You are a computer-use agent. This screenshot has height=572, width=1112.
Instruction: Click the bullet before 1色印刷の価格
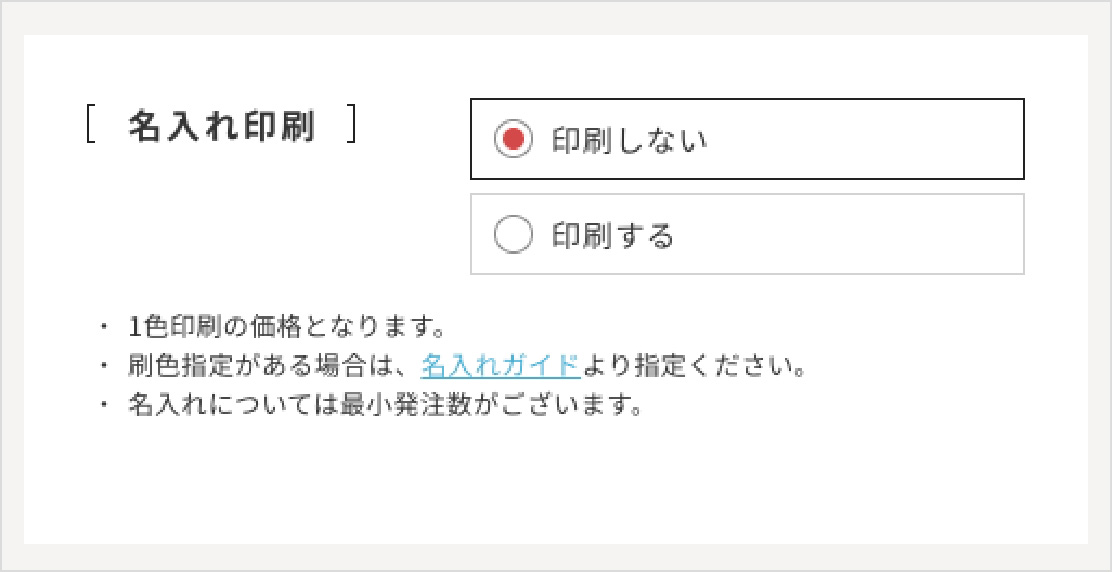(103, 327)
